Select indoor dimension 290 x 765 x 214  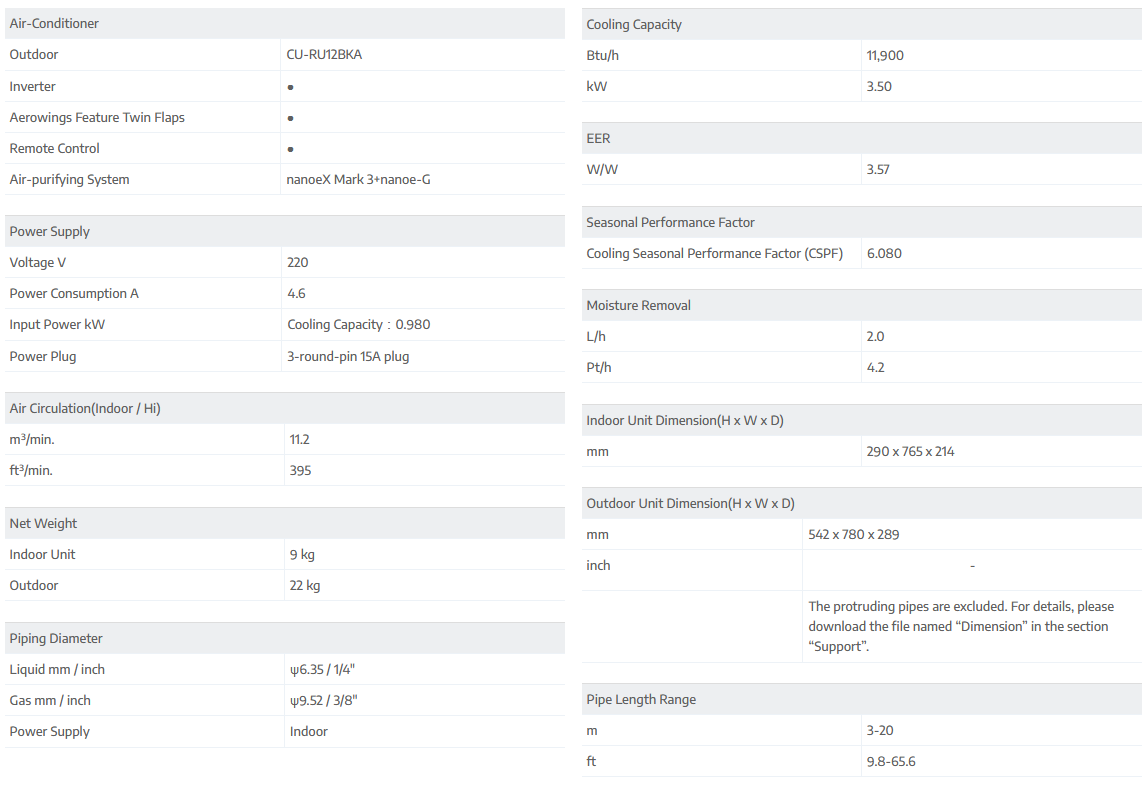click(910, 451)
